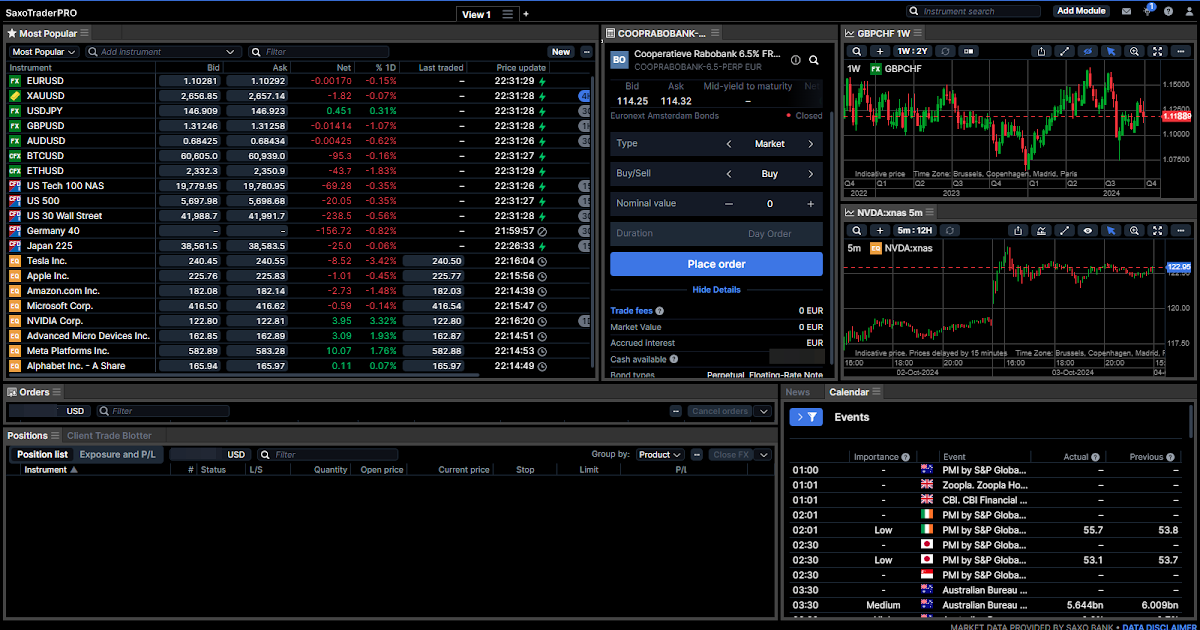Decrease Nominal value with minus
This screenshot has height=630, width=1200.
(x=729, y=204)
